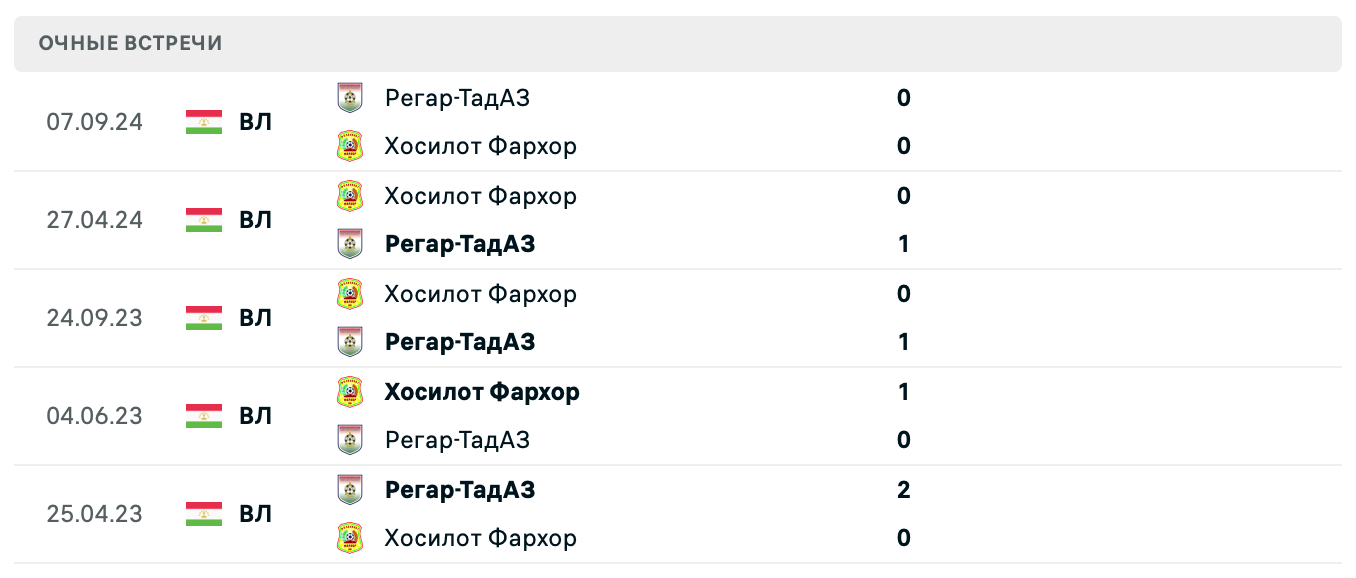The height and width of the screenshot is (578, 1356).
Task: Click Регар-ТадАЗ logo in 07.09.24 match
Action: click(350, 98)
